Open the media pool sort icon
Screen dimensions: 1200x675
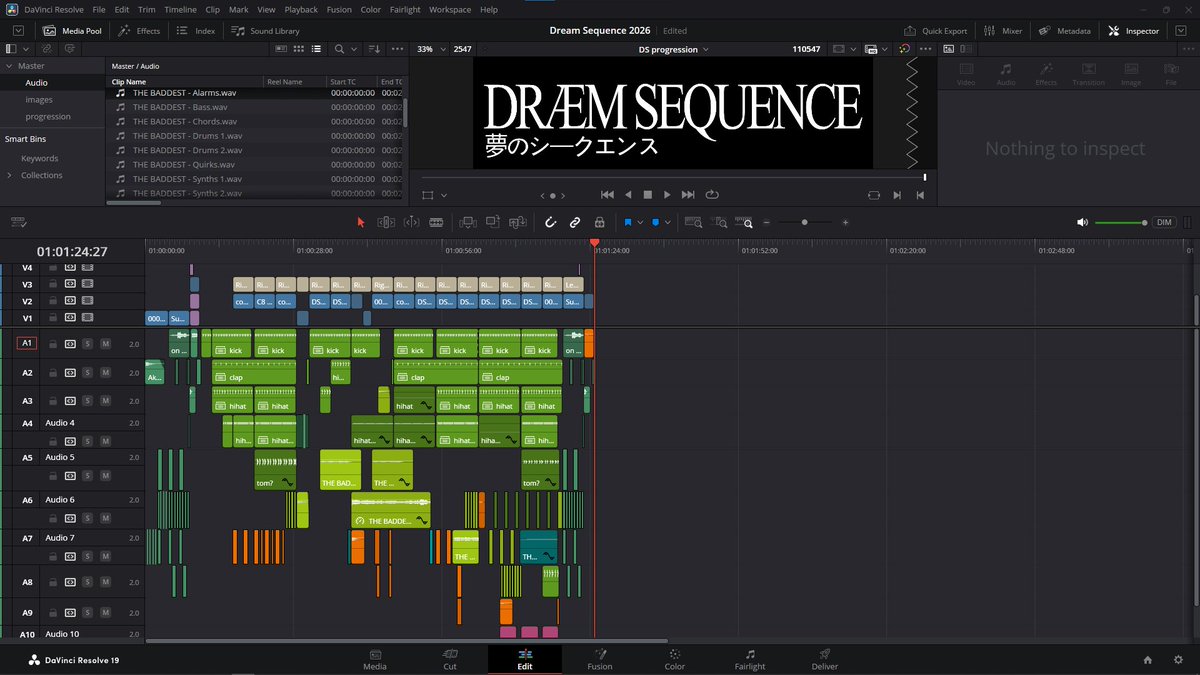374,49
